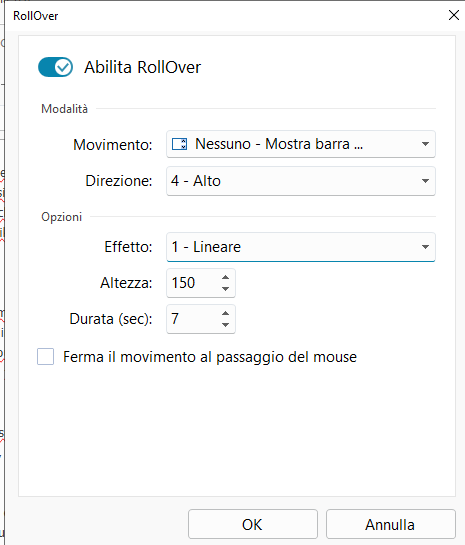
Task: Decrease Durata (sec) with the down arrow
Action: (x=226, y=325)
